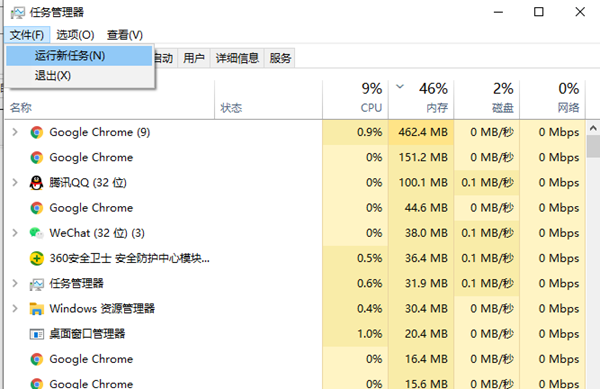Screen dimensions: 600x389
Task: Sort by the 网络 column header
Action: coord(552,99)
